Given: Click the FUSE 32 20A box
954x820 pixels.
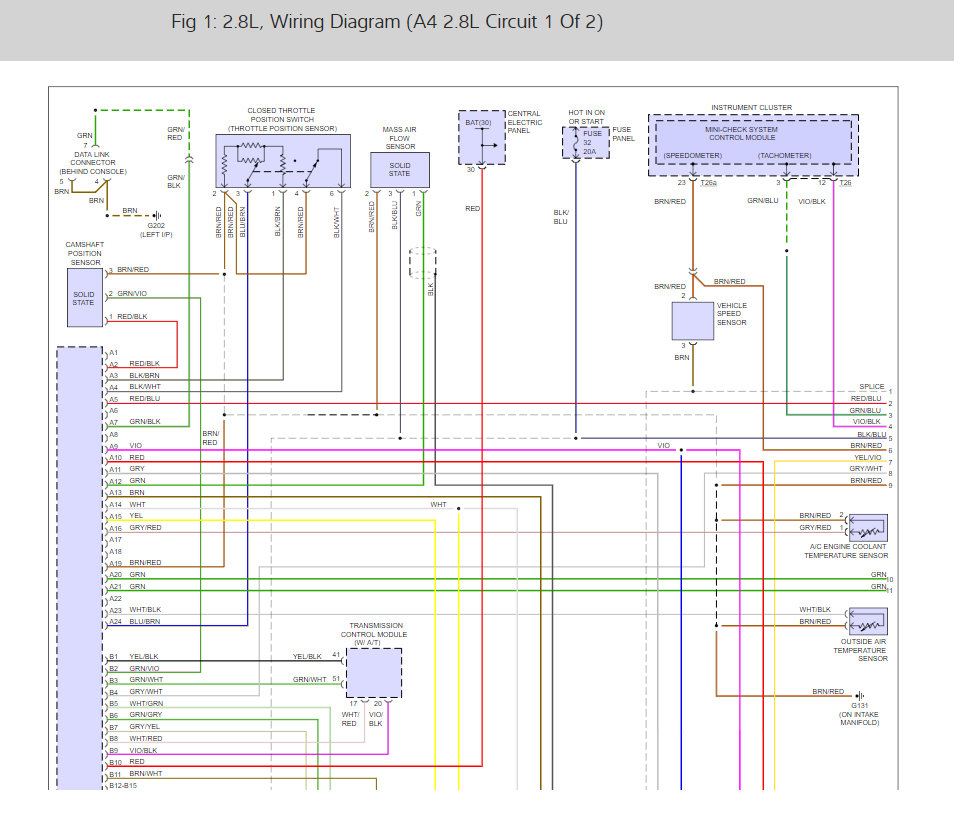Looking at the screenshot, I should (x=585, y=143).
